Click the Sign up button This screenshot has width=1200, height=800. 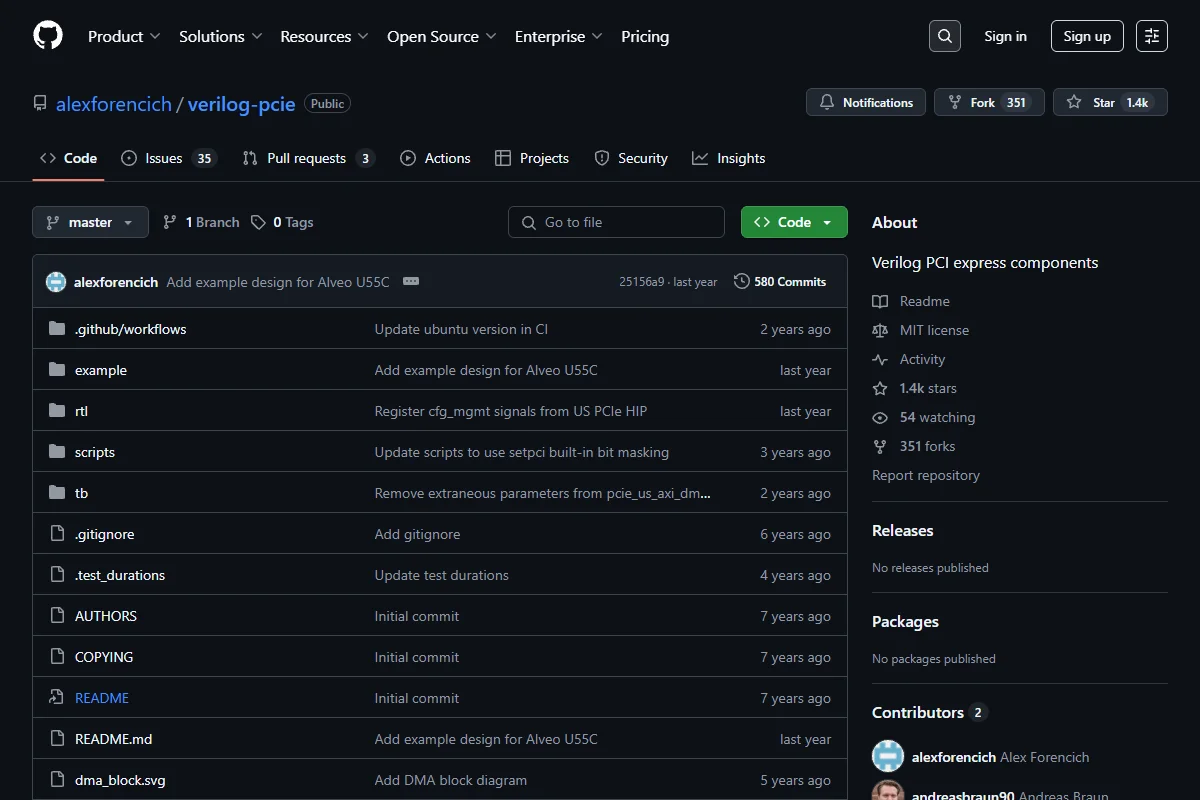coord(1087,36)
